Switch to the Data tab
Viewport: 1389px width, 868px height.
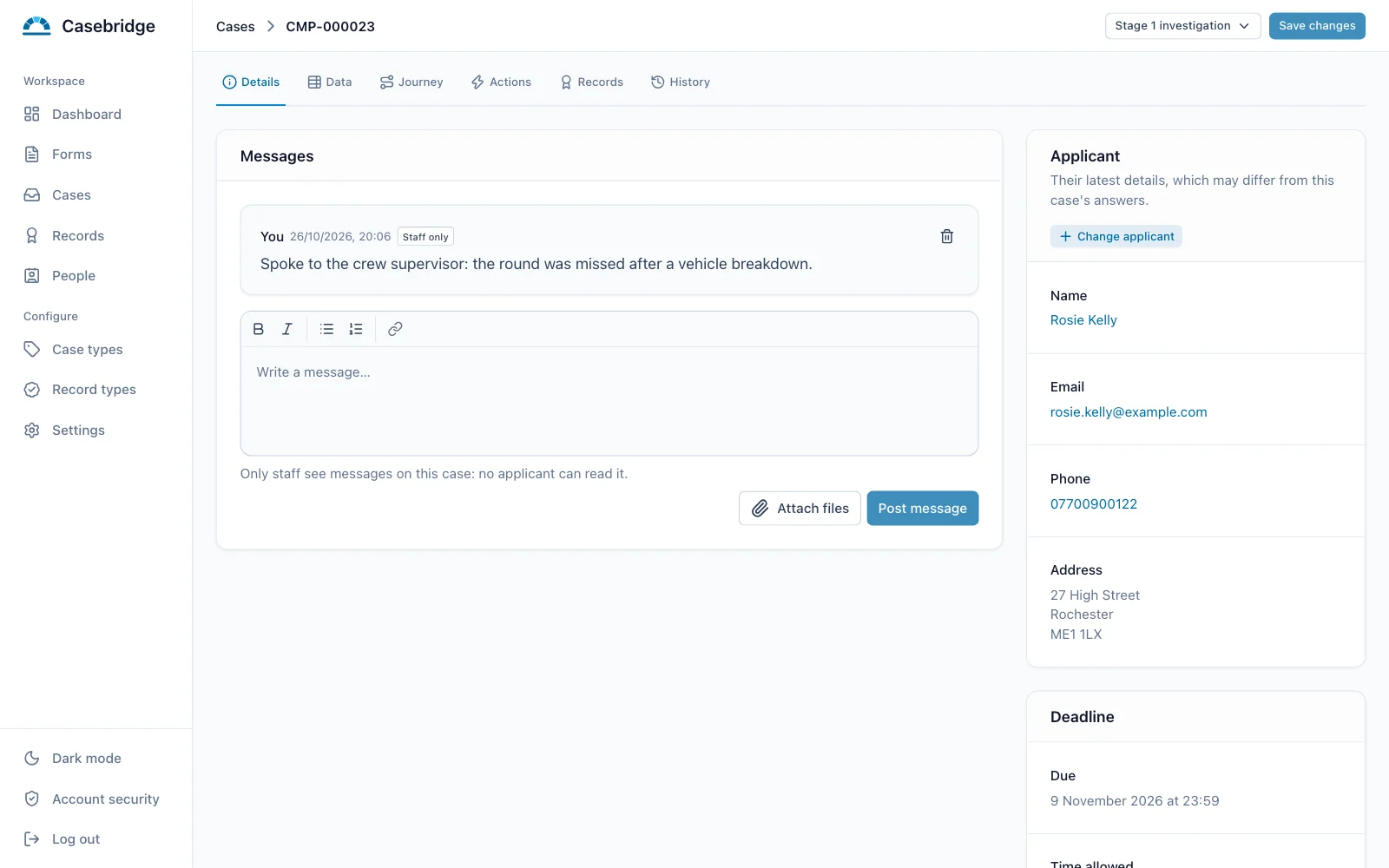pos(330,82)
